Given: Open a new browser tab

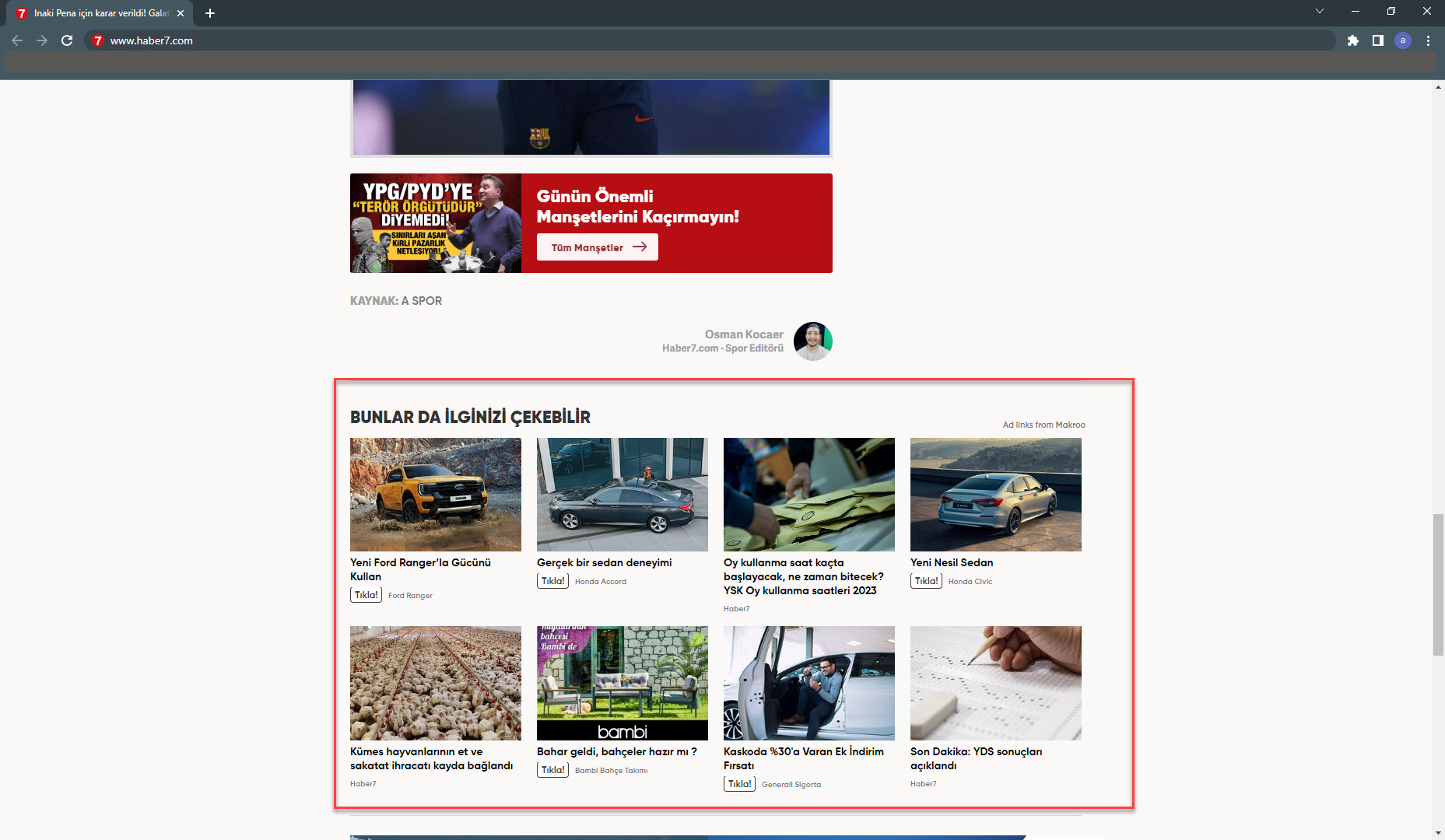Looking at the screenshot, I should point(210,13).
